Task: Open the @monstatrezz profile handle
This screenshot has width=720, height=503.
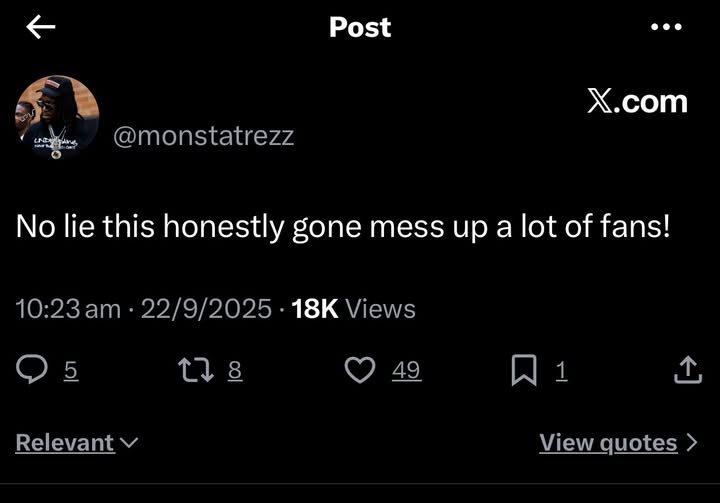Action: (204, 136)
